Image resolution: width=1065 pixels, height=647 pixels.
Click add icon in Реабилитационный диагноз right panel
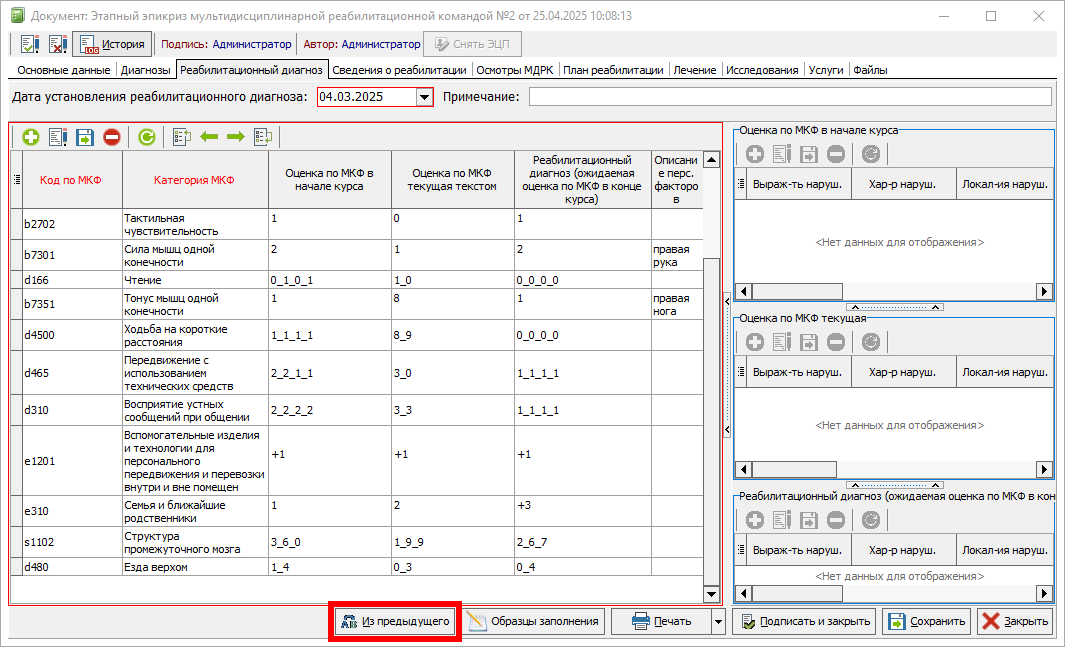755,520
